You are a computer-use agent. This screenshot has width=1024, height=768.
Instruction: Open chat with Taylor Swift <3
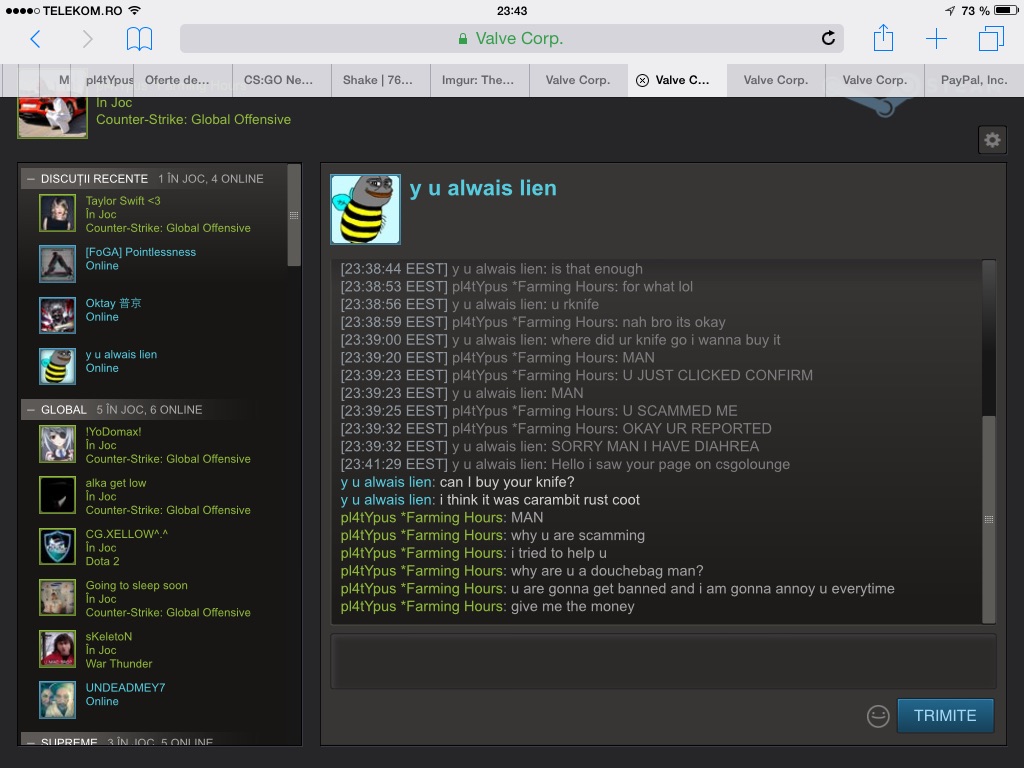pyautogui.click(x=123, y=201)
